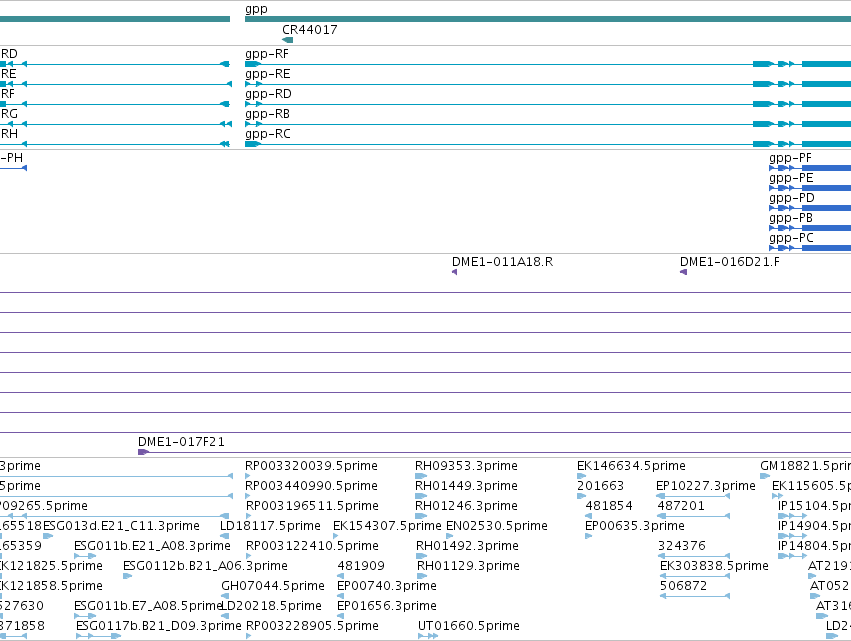Click protein gpp-PE label
851x641 pixels.
[x=791, y=178]
